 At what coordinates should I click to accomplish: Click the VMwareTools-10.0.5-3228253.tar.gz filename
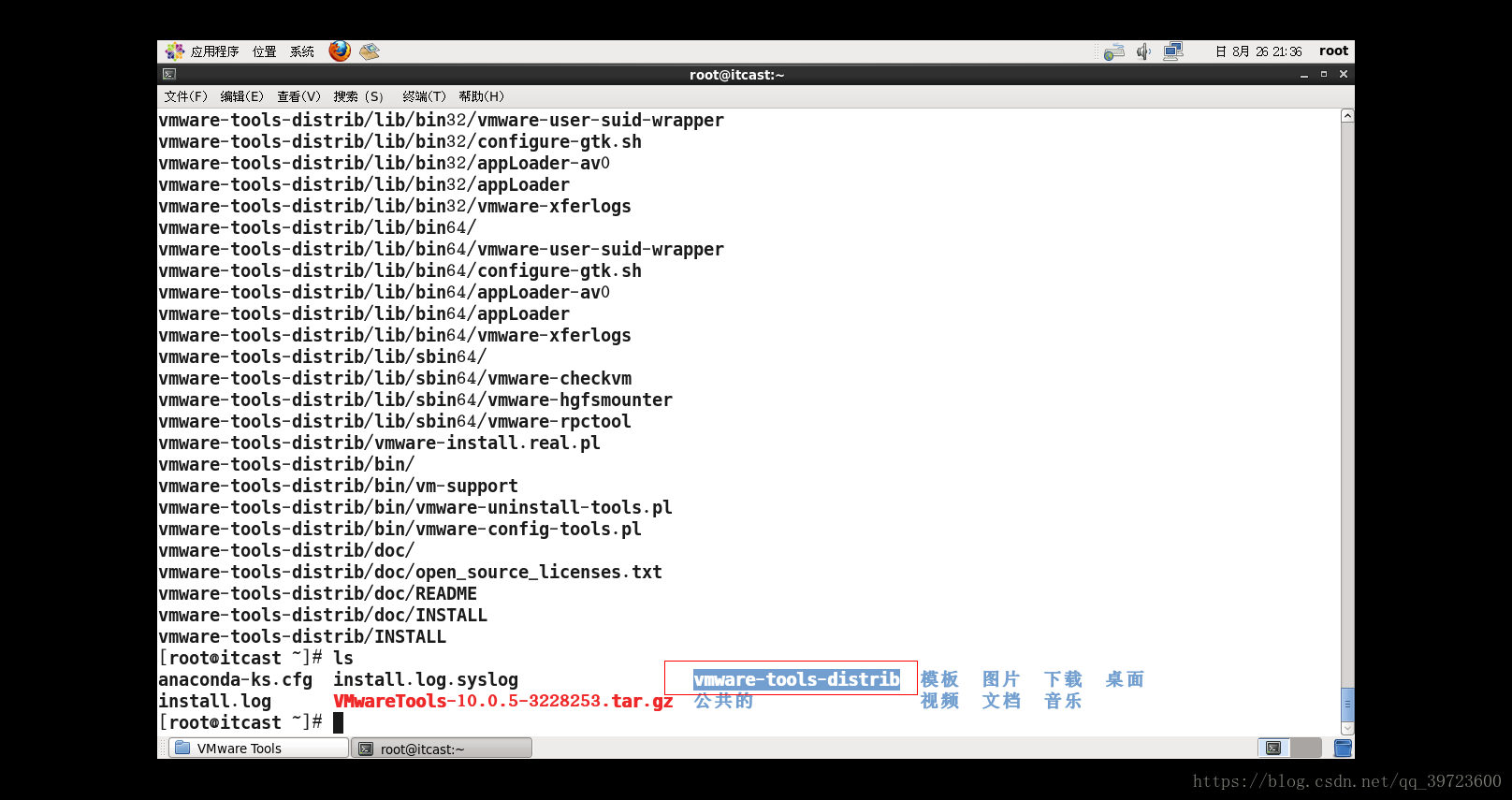503,701
